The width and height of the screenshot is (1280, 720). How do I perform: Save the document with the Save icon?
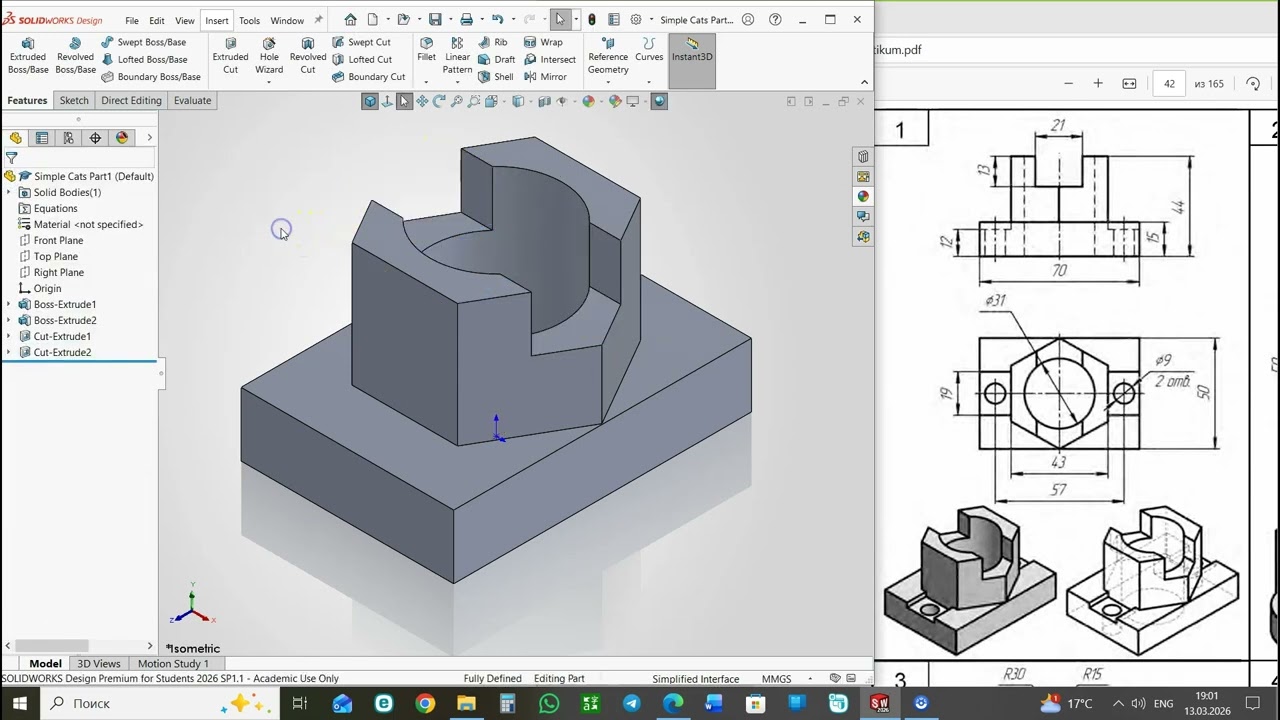click(435, 20)
